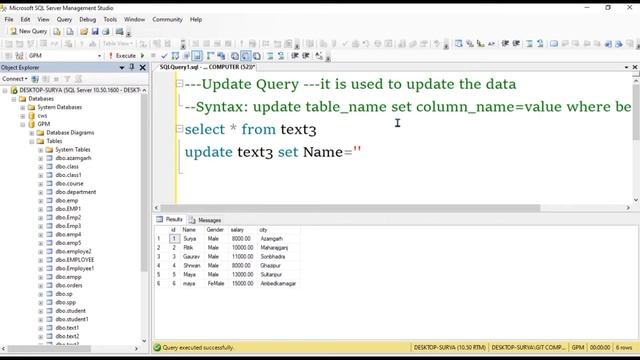
Task: Open the Edit menu
Action: tap(25, 19)
